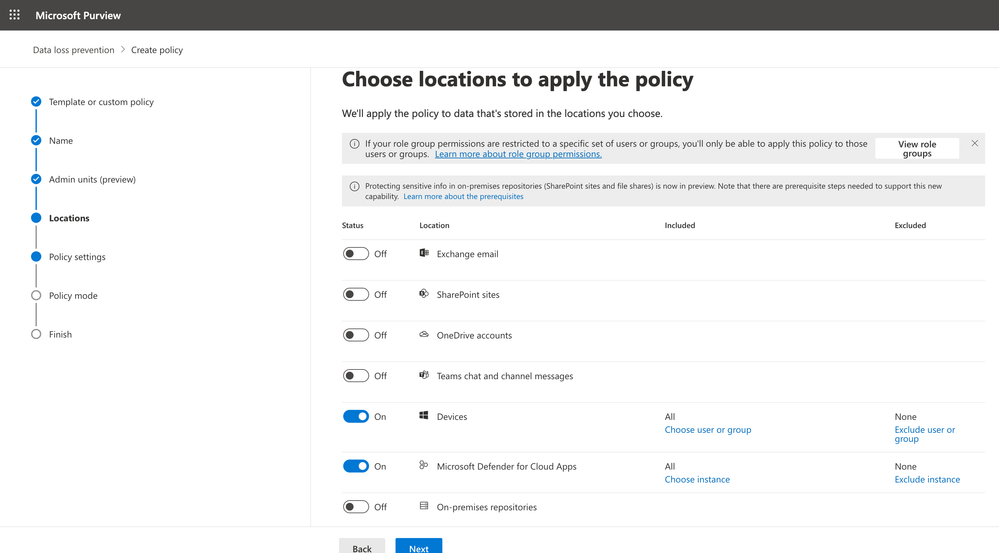The width and height of the screenshot is (999, 553).
Task: Click the Devices Windows icon
Action: 424,415
